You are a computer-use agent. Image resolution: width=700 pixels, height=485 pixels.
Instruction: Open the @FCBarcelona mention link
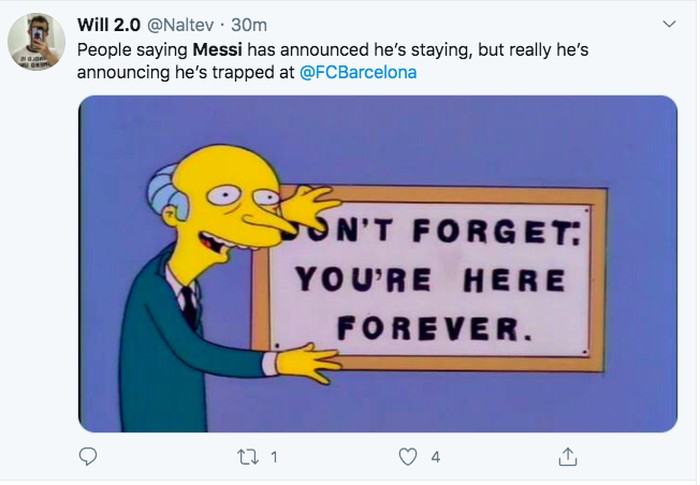pyautogui.click(x=358, y=73)
